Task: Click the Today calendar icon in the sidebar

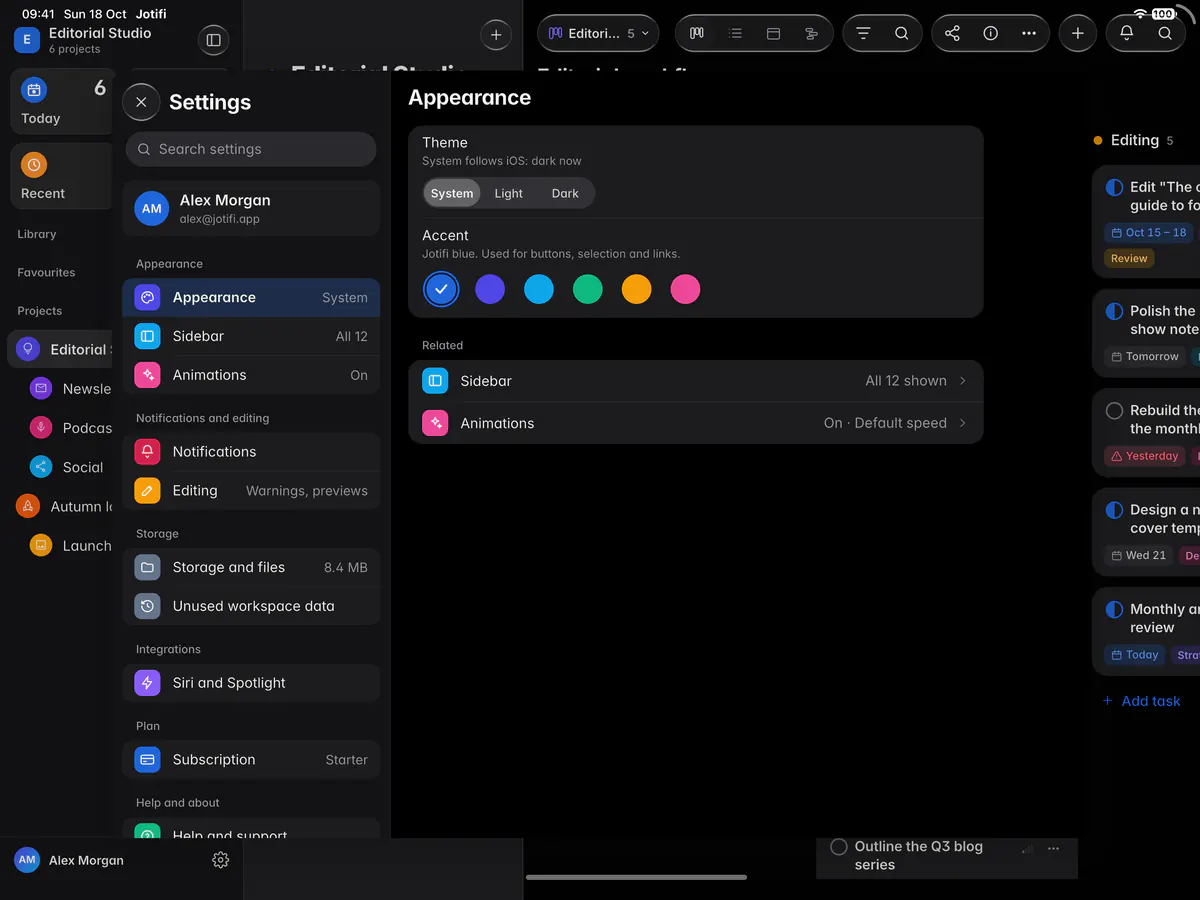Action: 34,90
